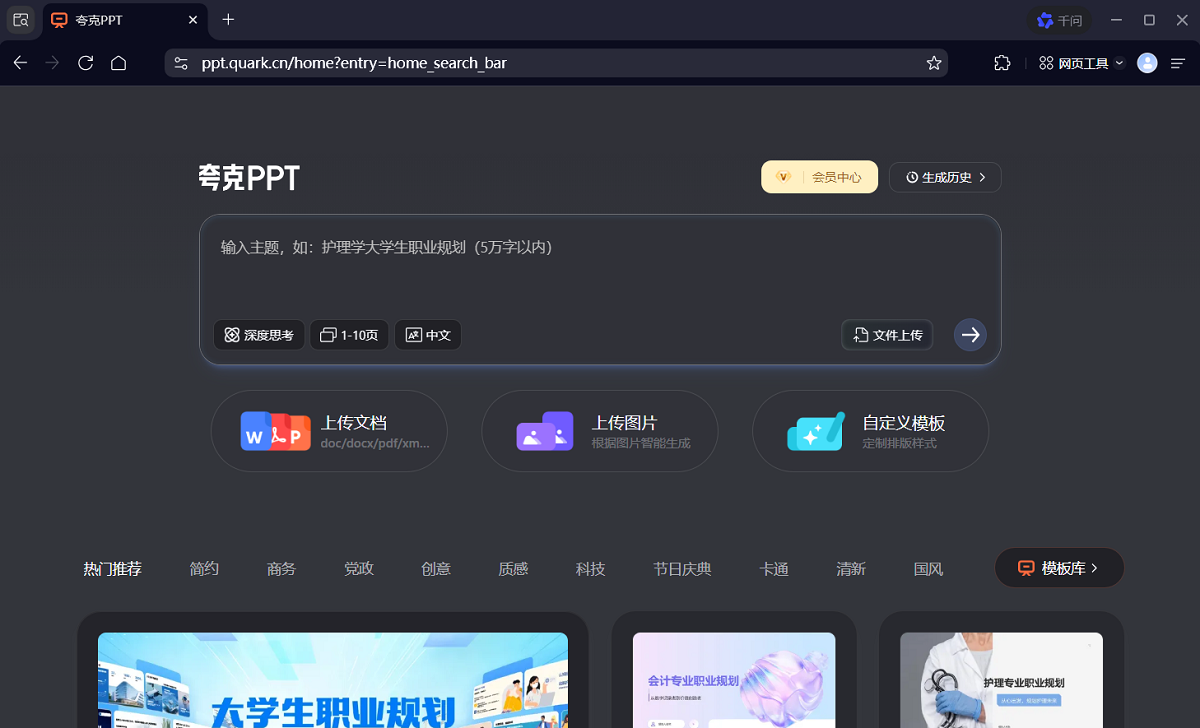
Task: Choose the 上传图片 upload image card
Action: 600,431
